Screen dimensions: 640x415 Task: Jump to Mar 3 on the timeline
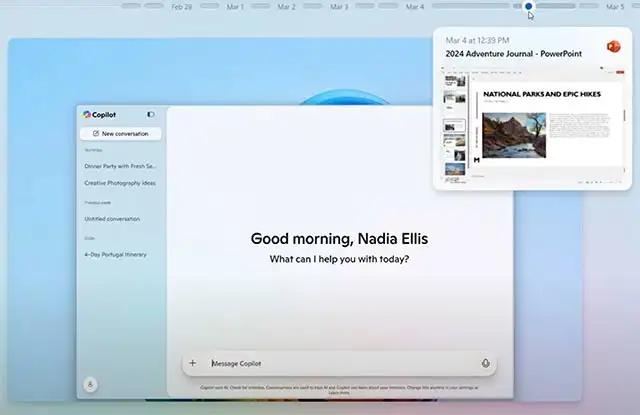(339, 7)
